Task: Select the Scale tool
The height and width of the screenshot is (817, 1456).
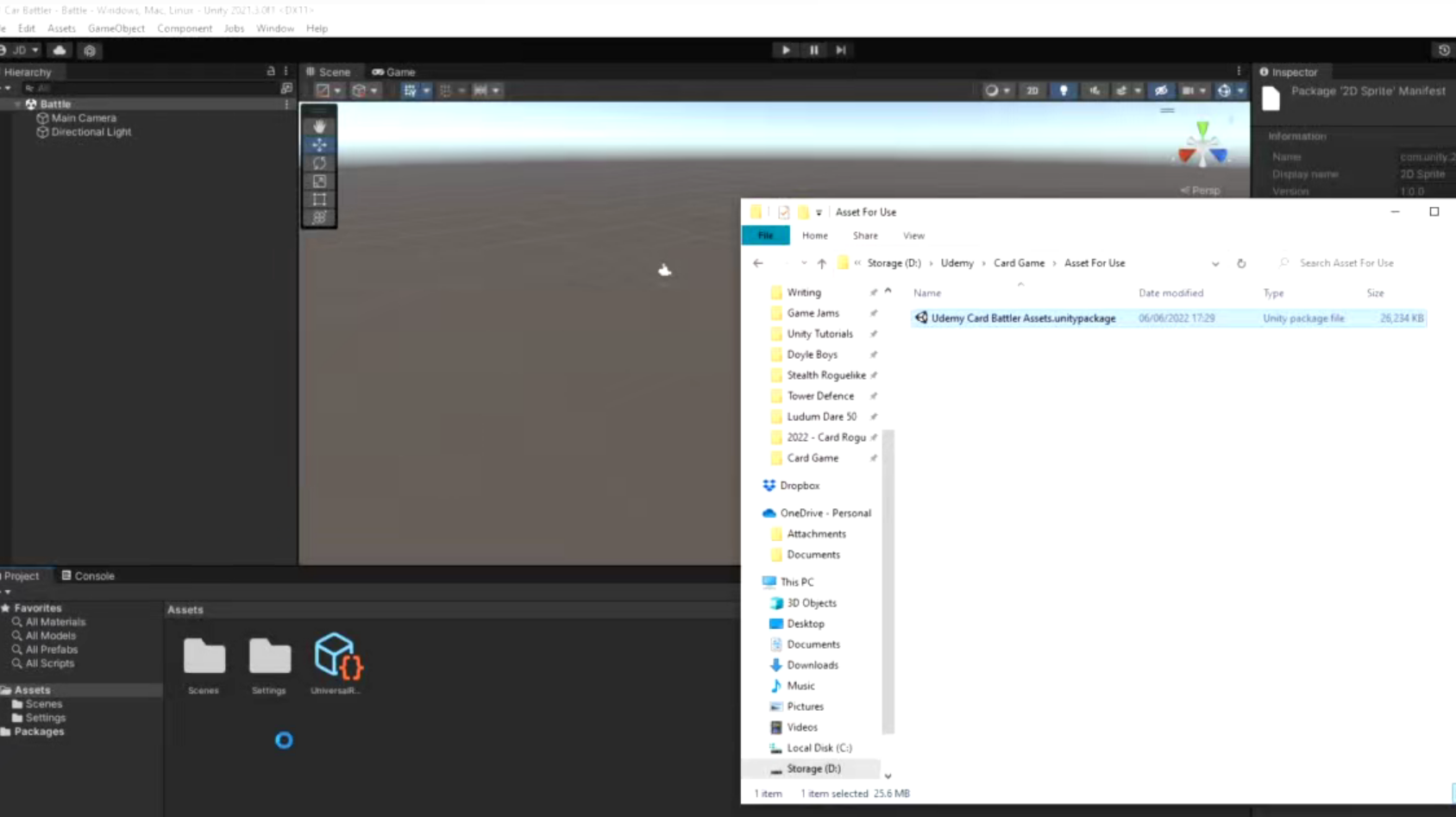Action: pyautogui.click(x=319, y=181)
